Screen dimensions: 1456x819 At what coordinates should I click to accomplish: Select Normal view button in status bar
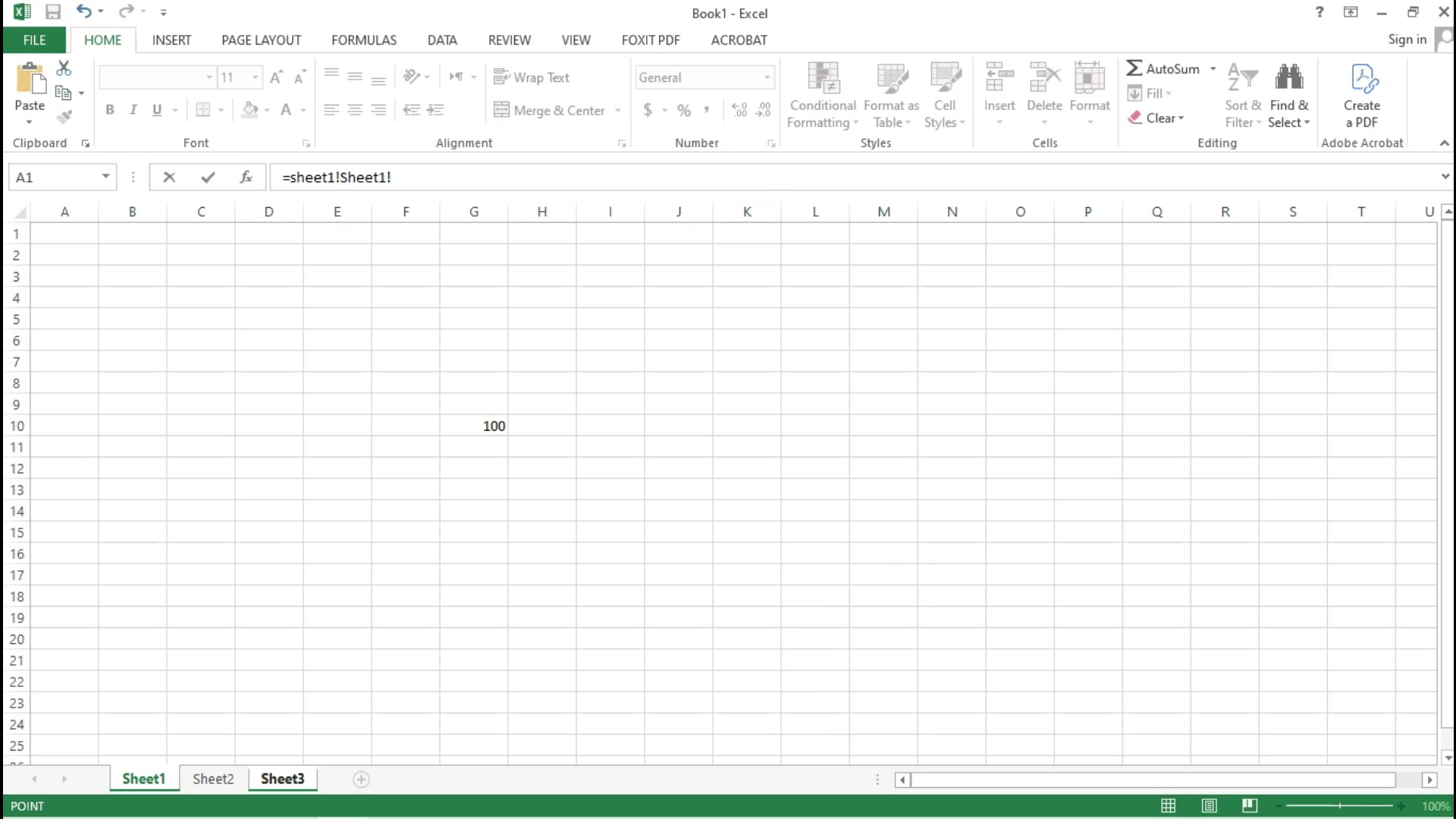1168,806
